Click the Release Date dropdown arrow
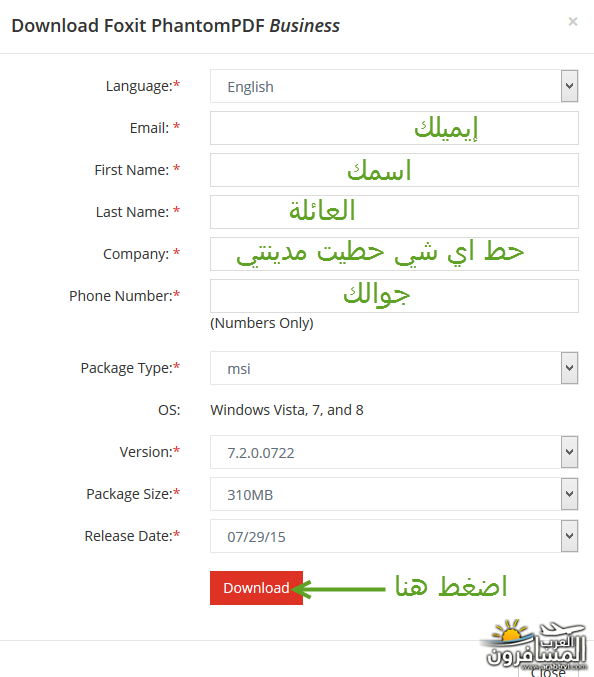The width and height of the screenshot is (594, 677). [x=569, y=536]
